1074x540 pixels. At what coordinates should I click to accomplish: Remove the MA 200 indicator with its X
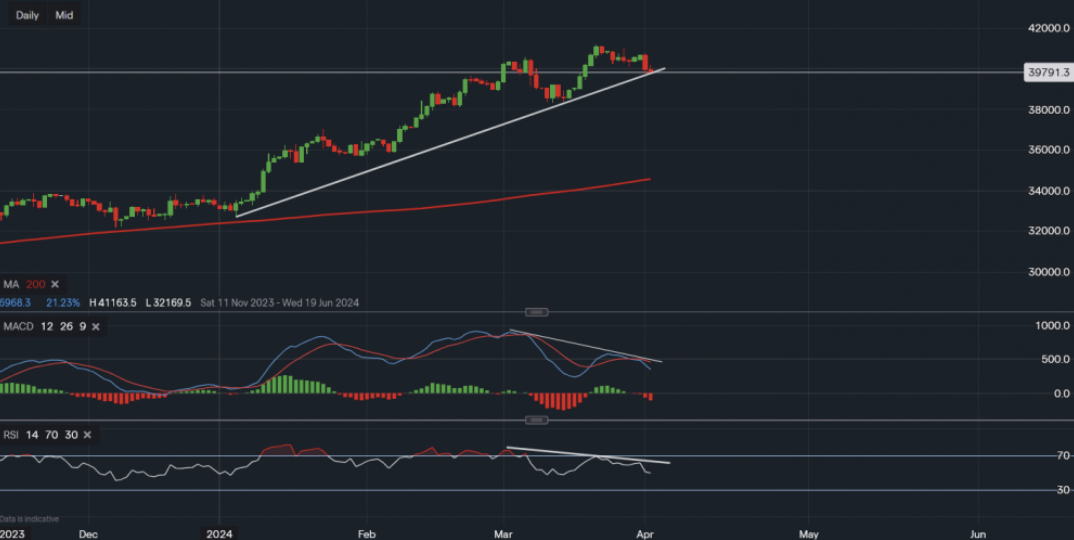[55, 284]
